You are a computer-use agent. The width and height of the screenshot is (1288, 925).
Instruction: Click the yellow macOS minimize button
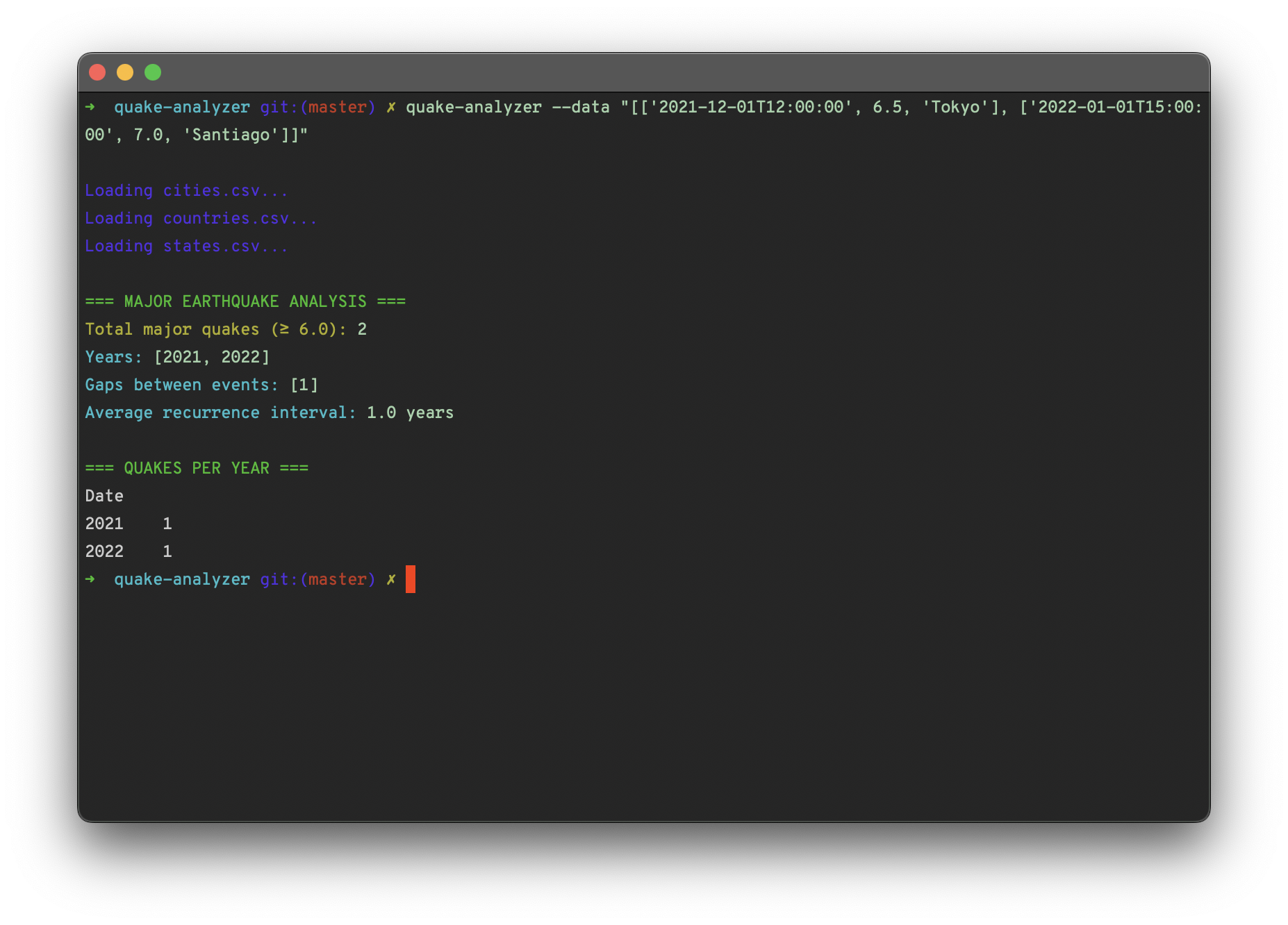(x=125, y=72)
